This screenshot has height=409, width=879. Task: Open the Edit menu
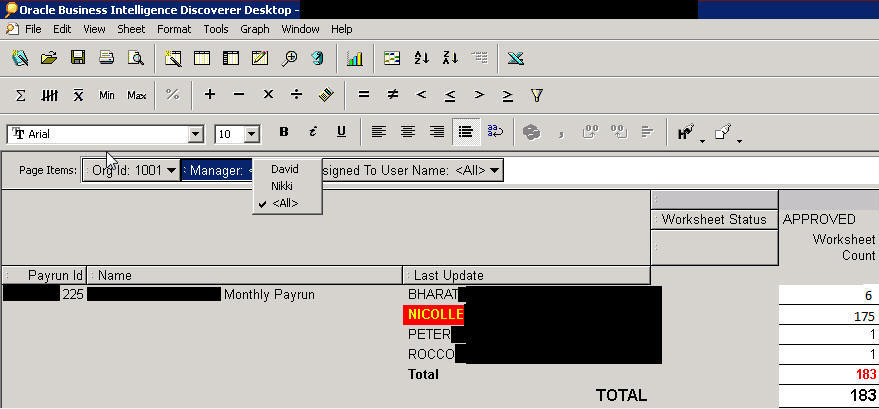[62, 29]
